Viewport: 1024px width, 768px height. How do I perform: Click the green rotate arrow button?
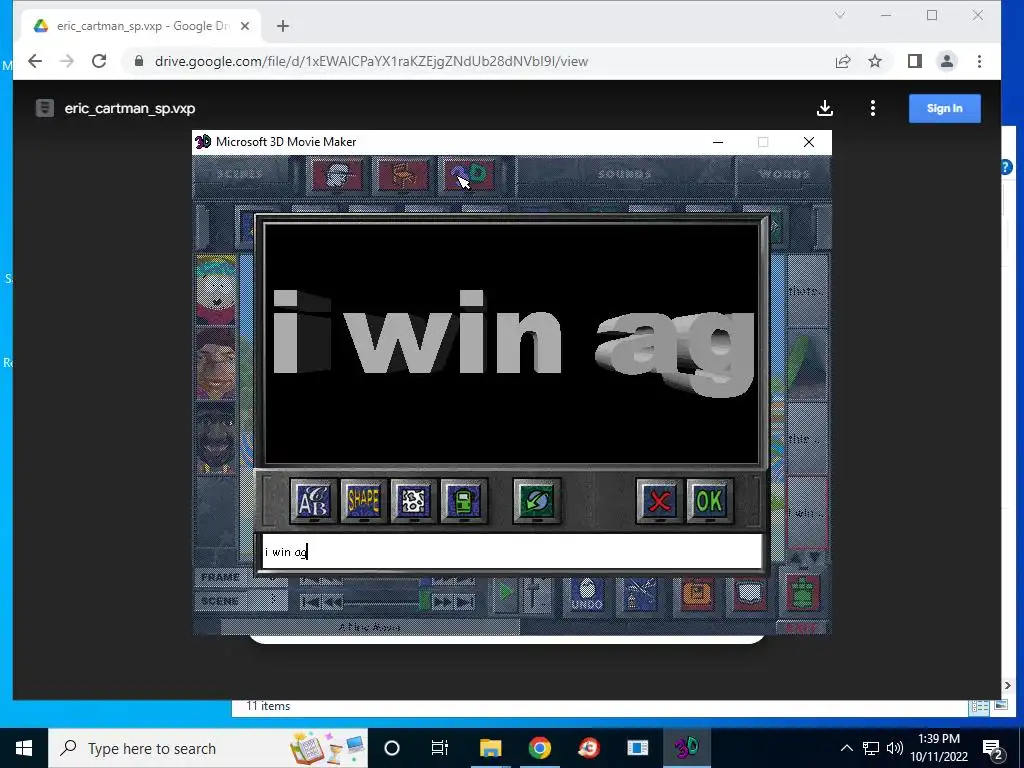pyautogui.click(x=537, y=501)
